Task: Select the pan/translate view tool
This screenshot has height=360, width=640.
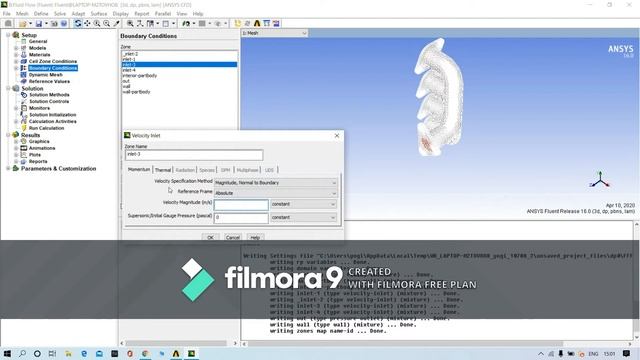Action: coord(87,24)
